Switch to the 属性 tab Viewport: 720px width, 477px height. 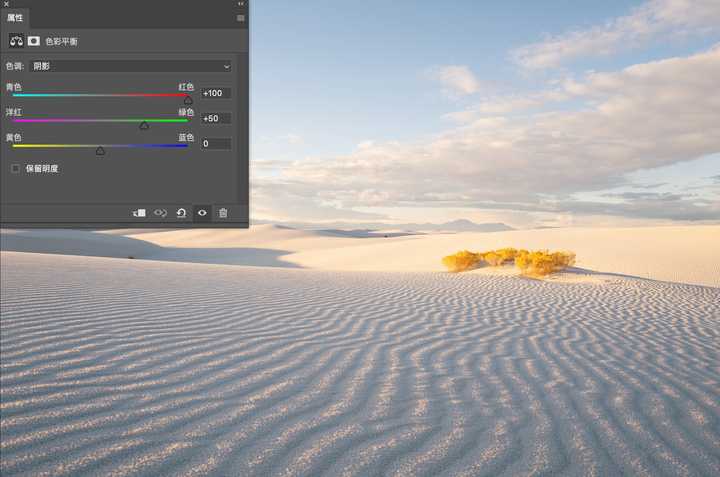pos(15,17)
